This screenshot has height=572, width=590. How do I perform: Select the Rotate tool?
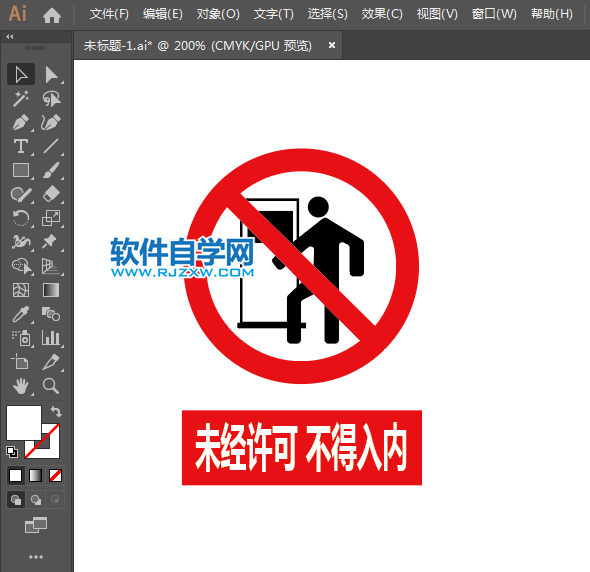[21, 218]
